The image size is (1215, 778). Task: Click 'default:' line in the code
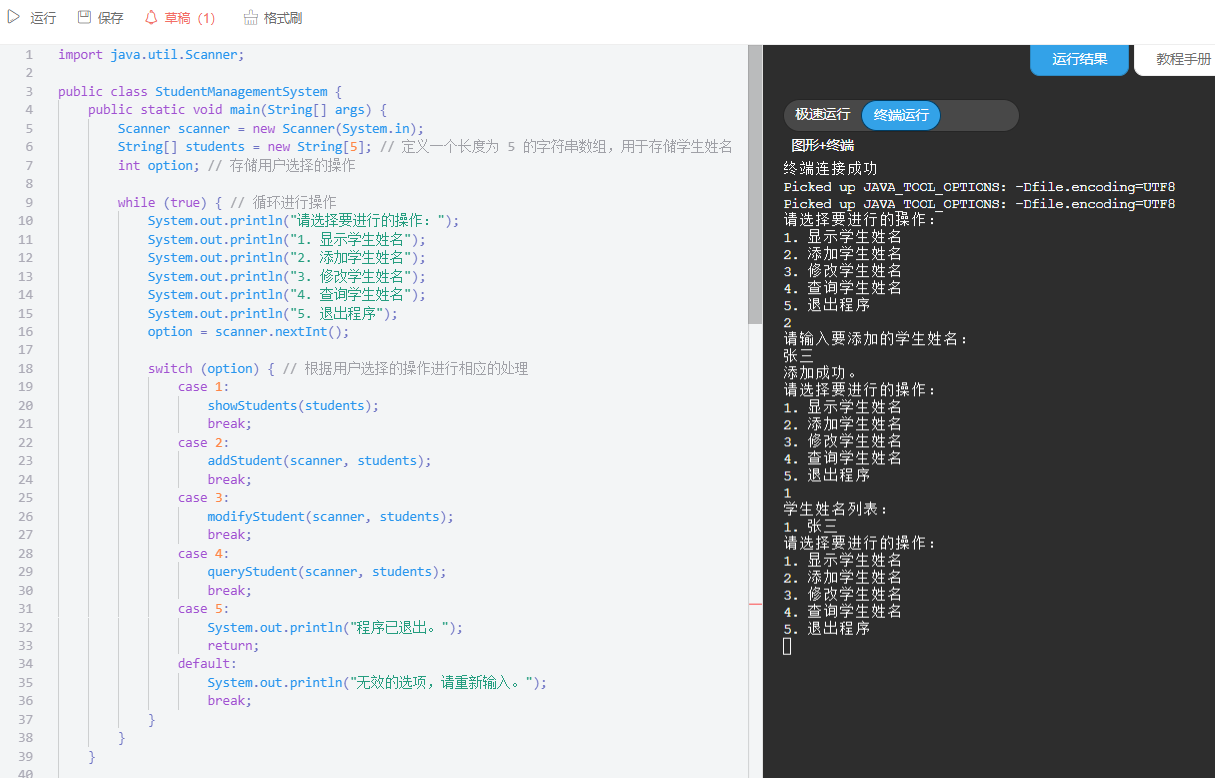click(x=208, y=663)
